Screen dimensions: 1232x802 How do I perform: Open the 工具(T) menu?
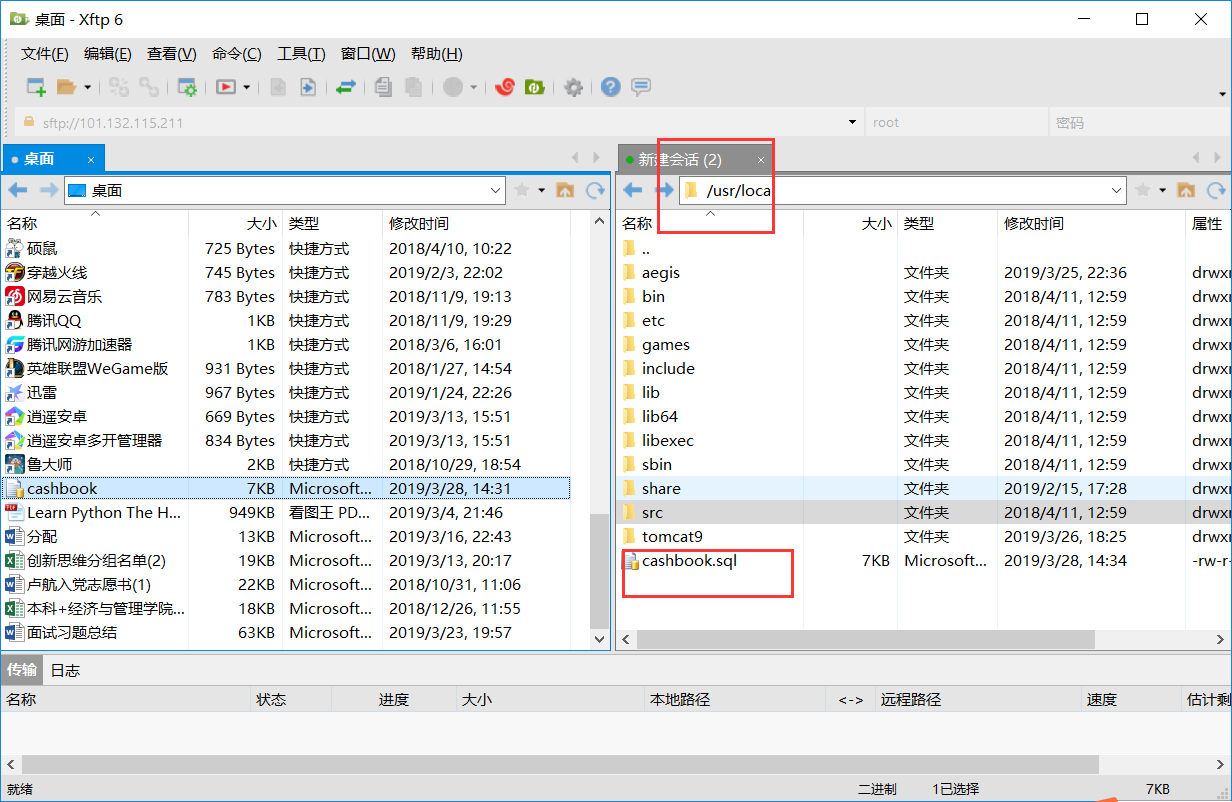click(x=301, y=54)
